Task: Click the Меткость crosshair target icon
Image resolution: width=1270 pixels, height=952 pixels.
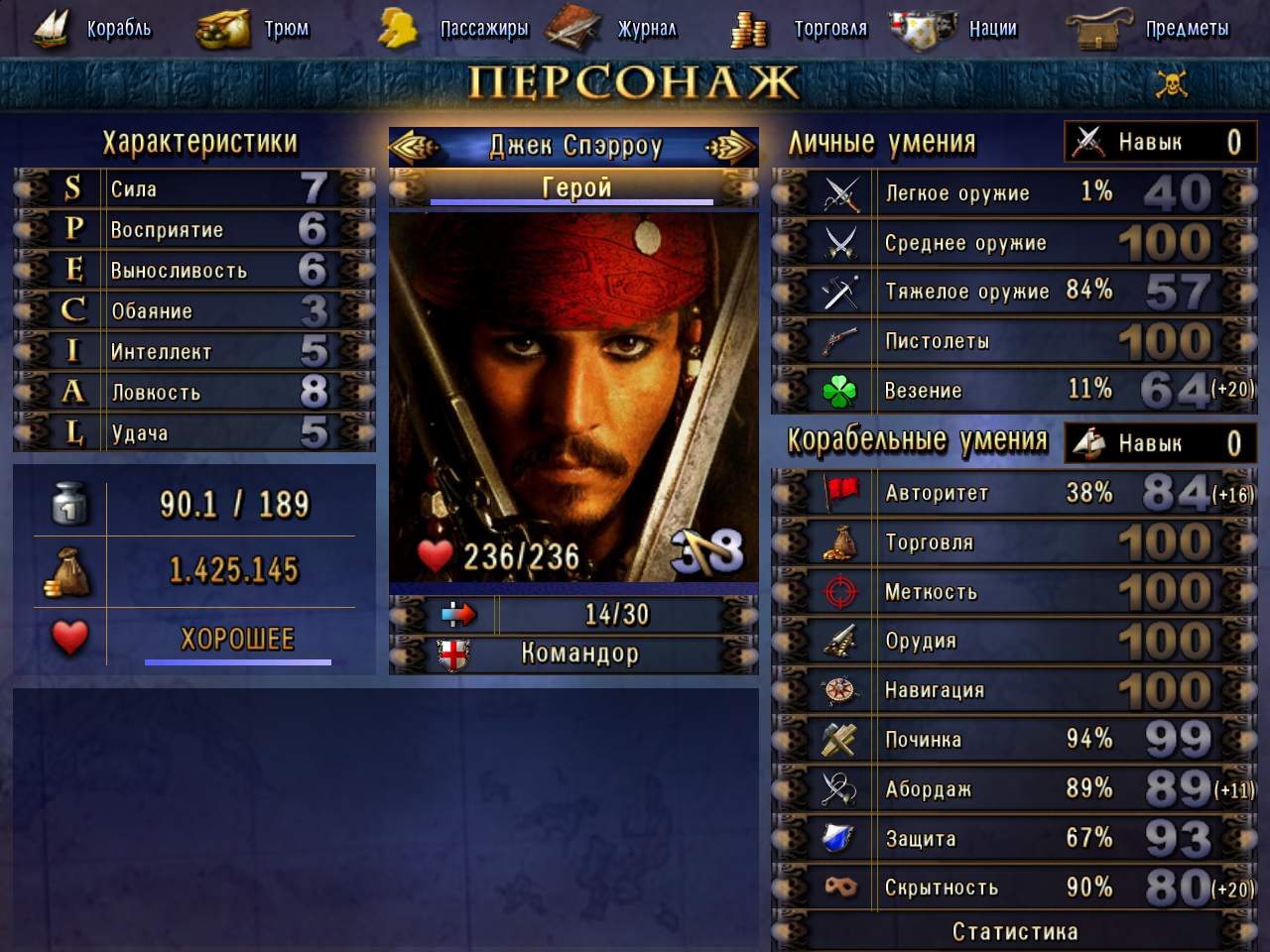Action: 840,592
